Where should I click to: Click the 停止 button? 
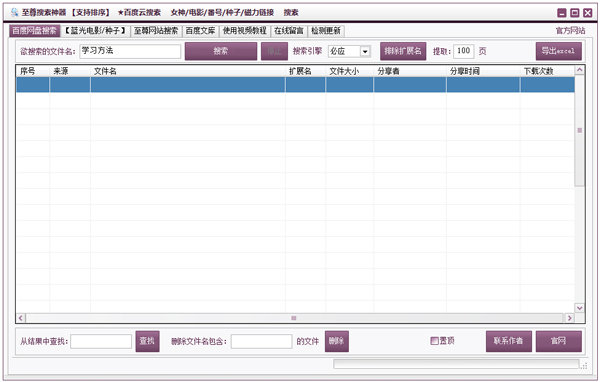point(274,51)
